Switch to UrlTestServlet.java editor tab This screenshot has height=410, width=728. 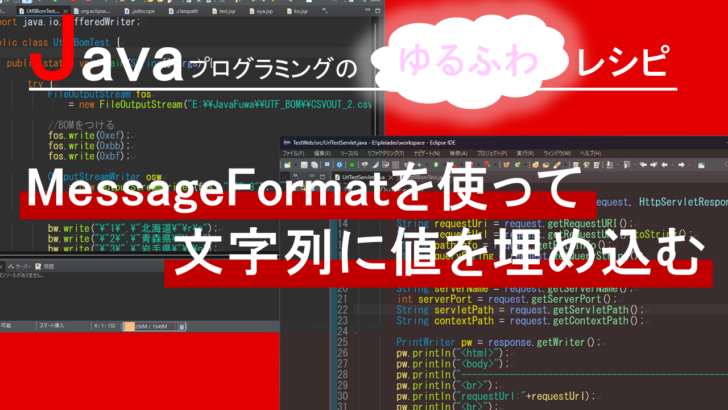(x=361, y=177)
